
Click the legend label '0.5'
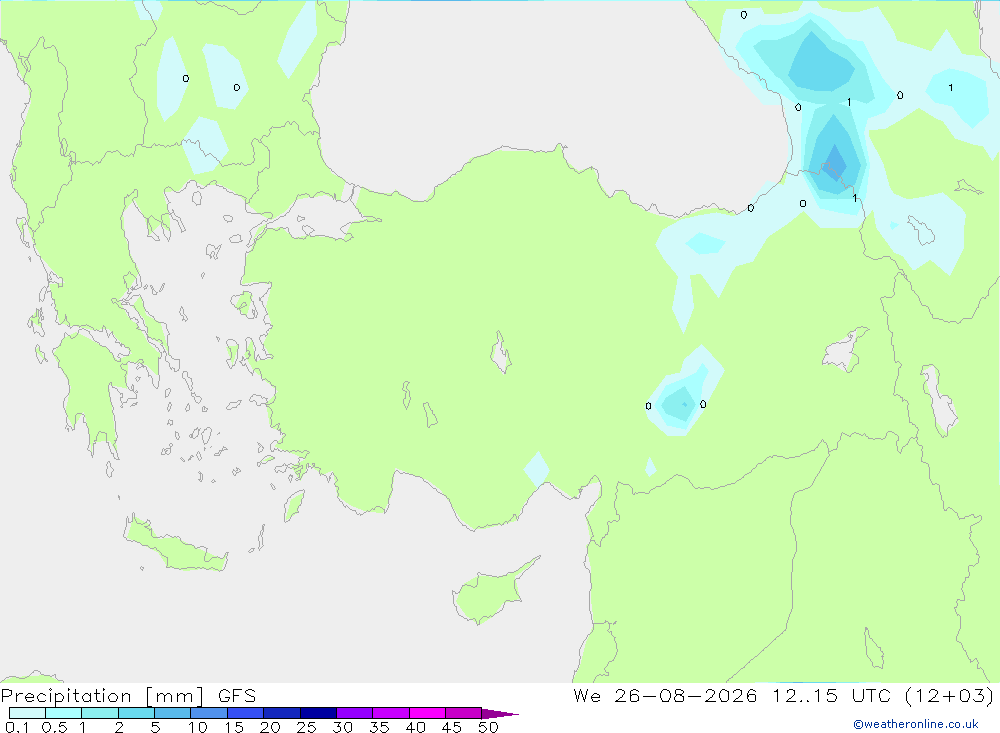(x=54, y=727)
